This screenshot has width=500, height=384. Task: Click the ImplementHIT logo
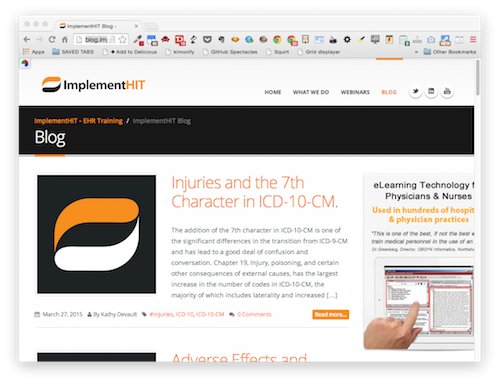click(x=93, y=85)
